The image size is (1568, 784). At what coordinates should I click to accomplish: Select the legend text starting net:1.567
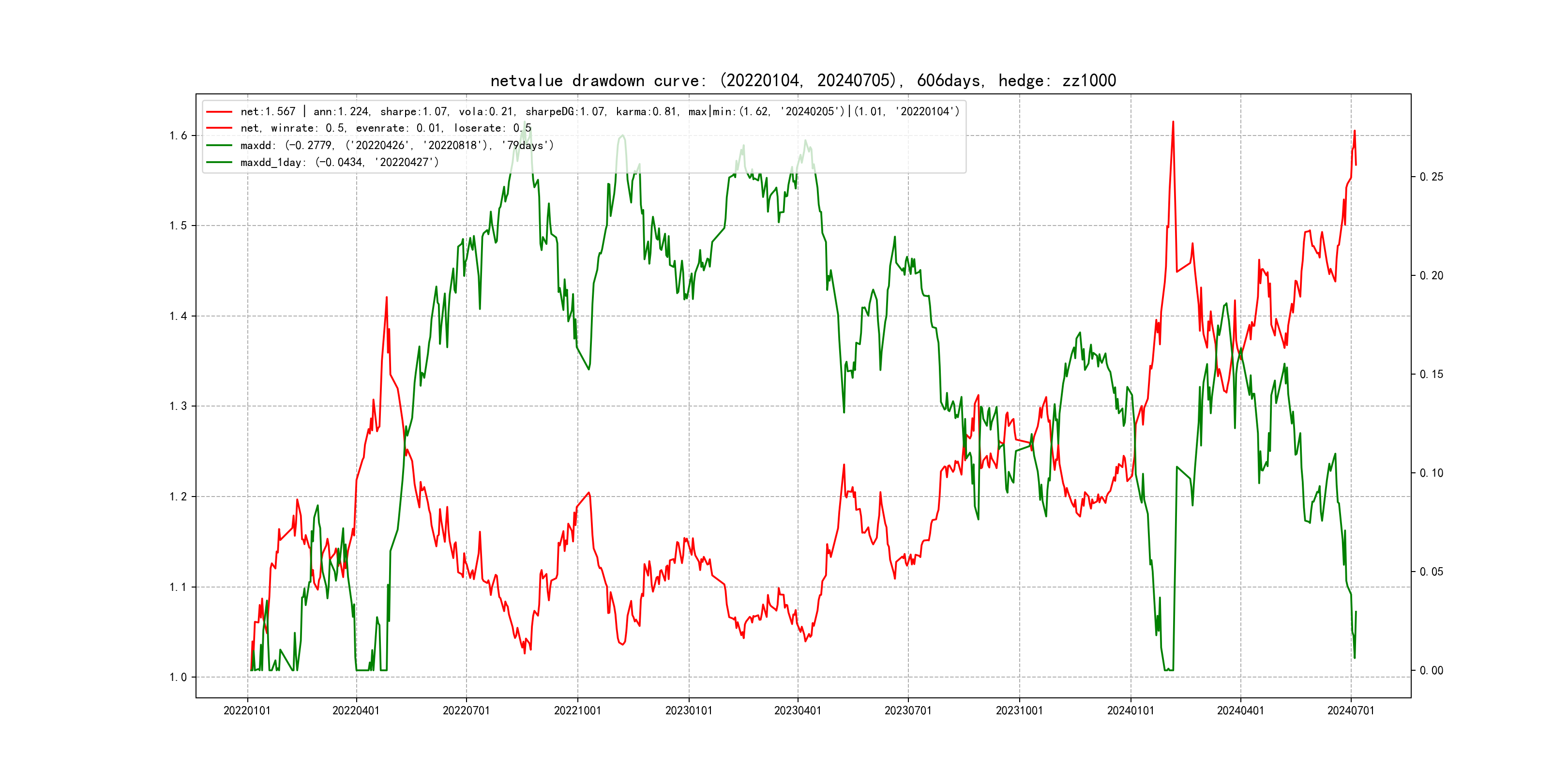pyautogui.click(x=600, y=111)
